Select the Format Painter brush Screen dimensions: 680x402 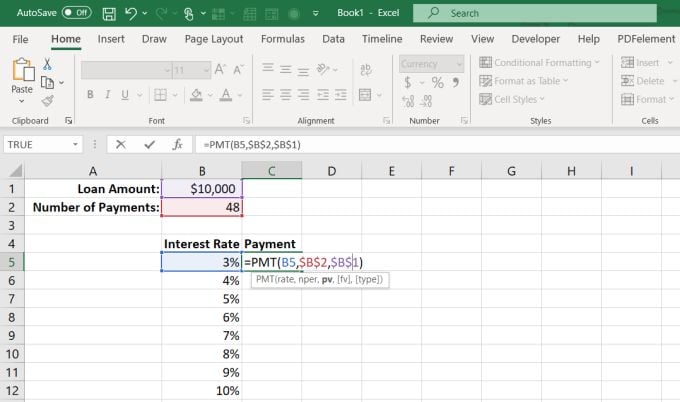(x=47, y=100)
